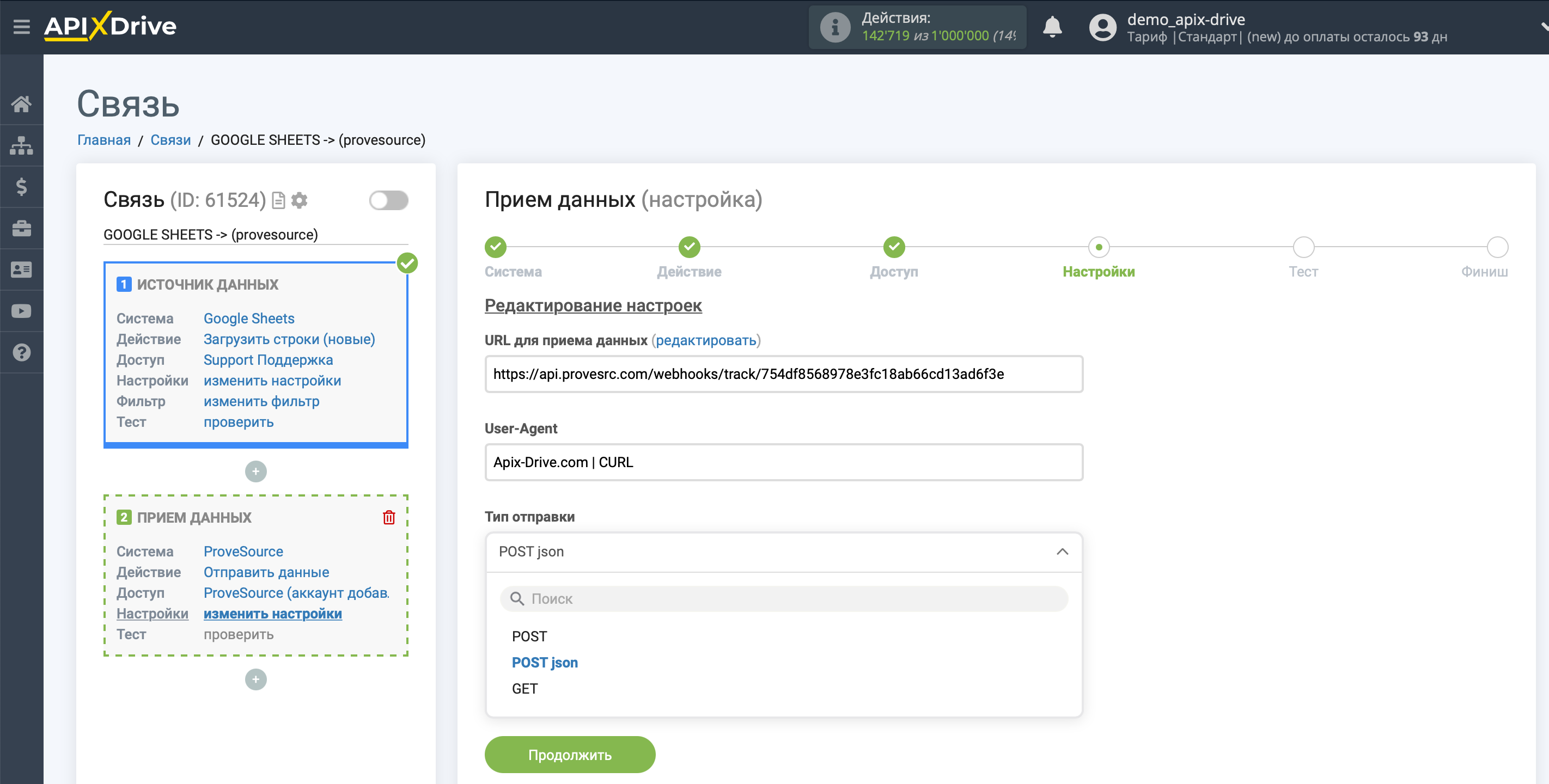Click the search magnifier icon in dropdown

516,599
